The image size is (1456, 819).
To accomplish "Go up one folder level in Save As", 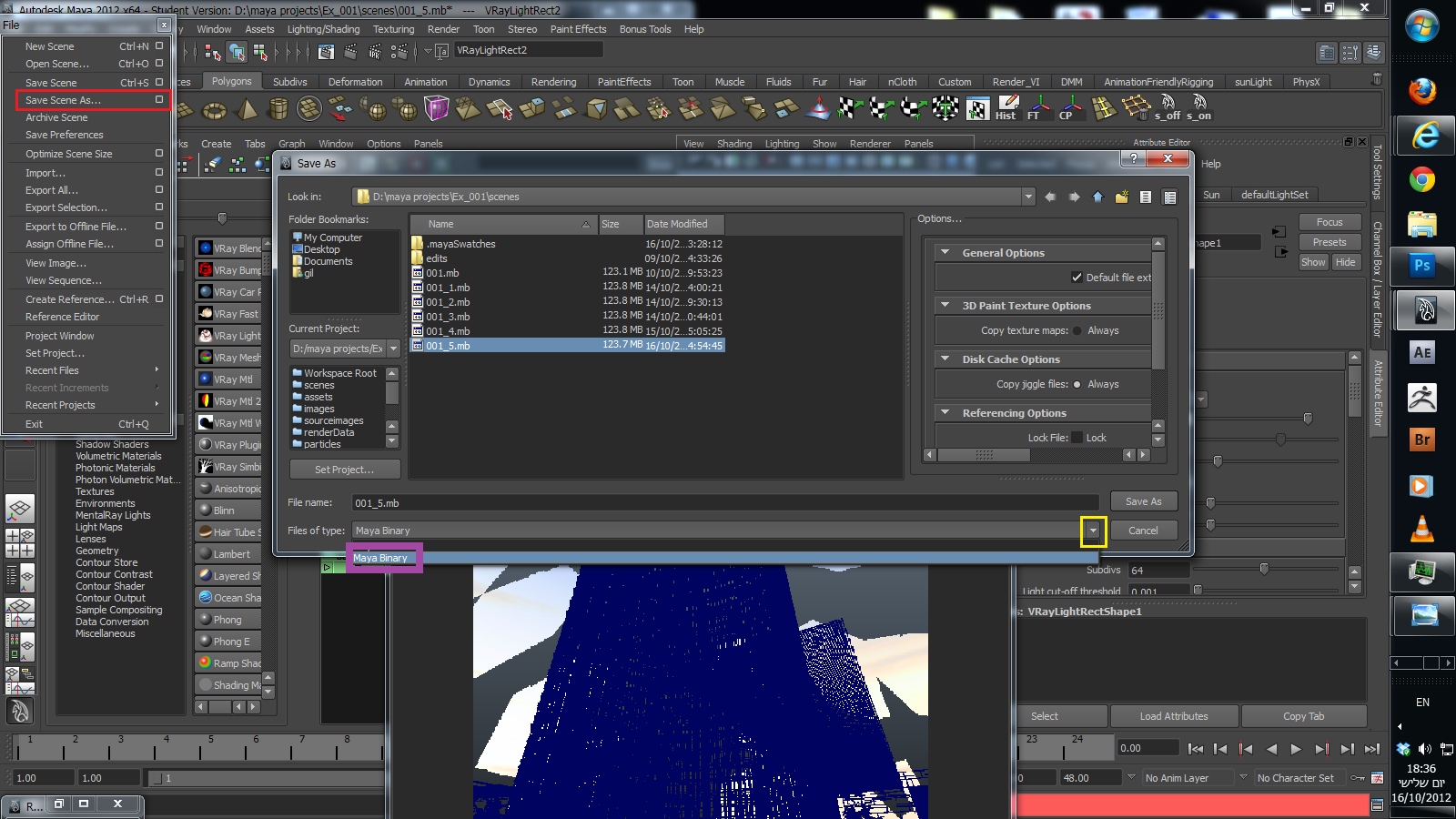I will [1097, 197].
